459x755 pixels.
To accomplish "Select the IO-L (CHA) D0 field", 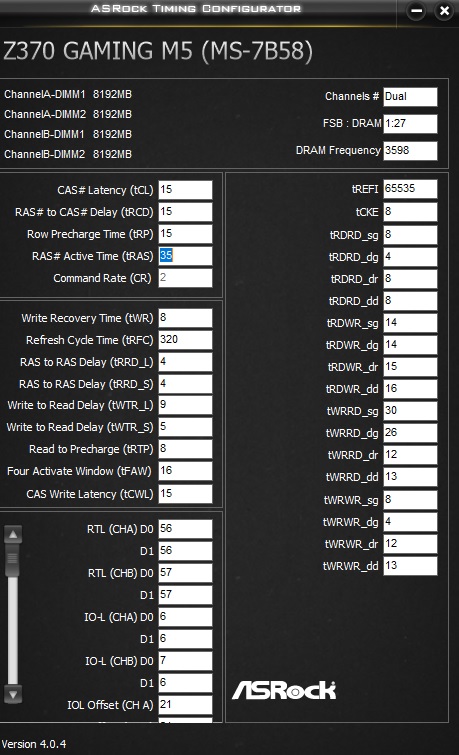I will click(x=185, y=617).
